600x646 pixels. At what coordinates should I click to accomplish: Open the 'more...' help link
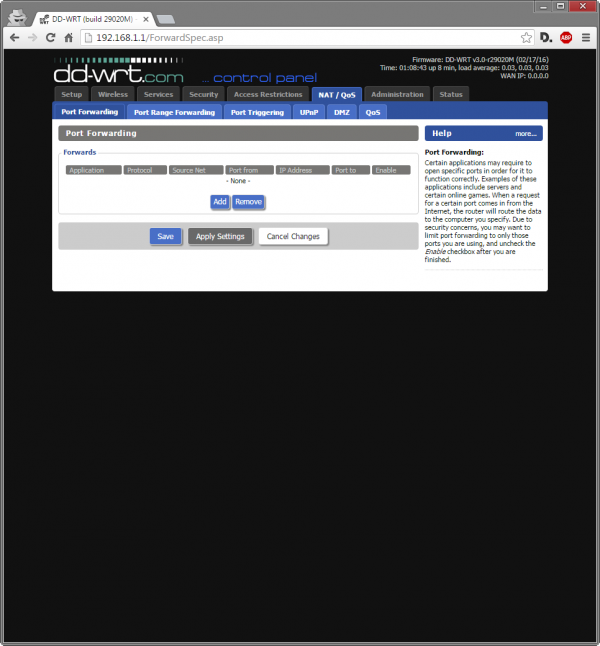[526, 133]
